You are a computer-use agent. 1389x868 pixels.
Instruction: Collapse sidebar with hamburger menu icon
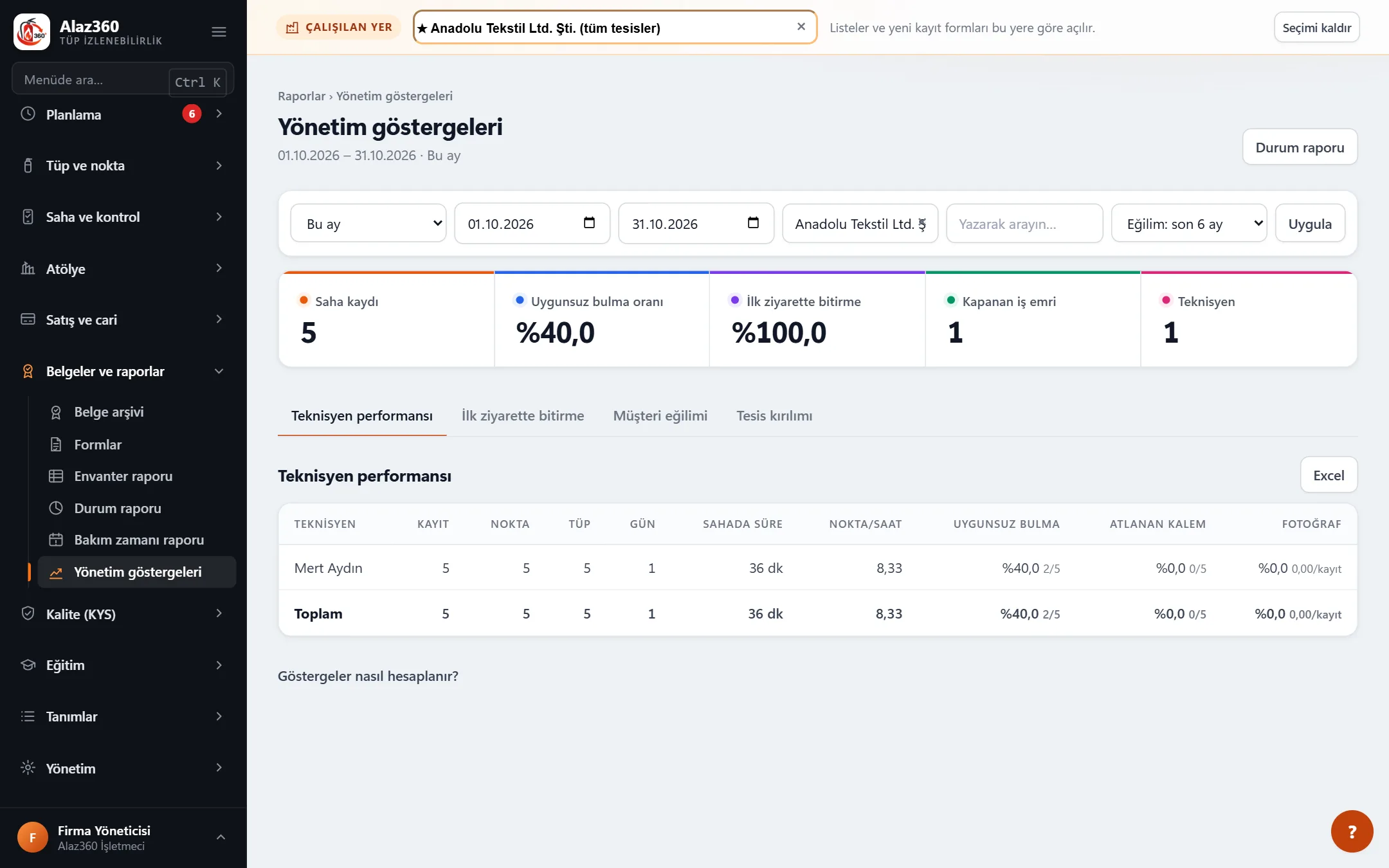219,32
